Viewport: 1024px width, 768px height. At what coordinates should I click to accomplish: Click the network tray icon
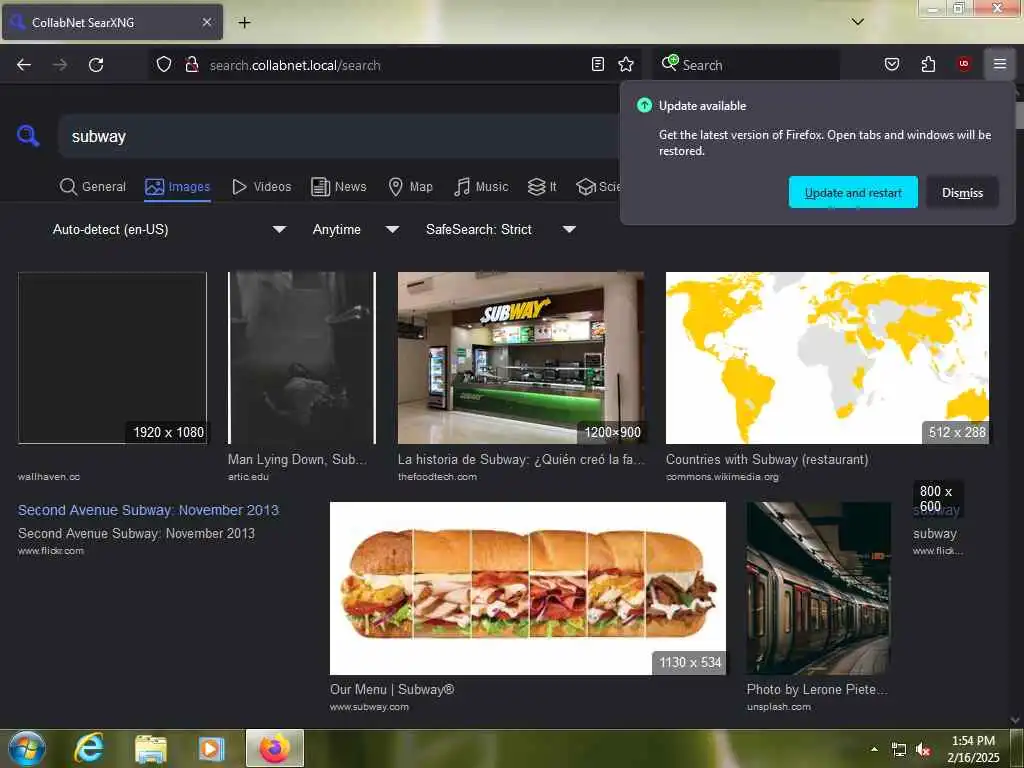899,750
